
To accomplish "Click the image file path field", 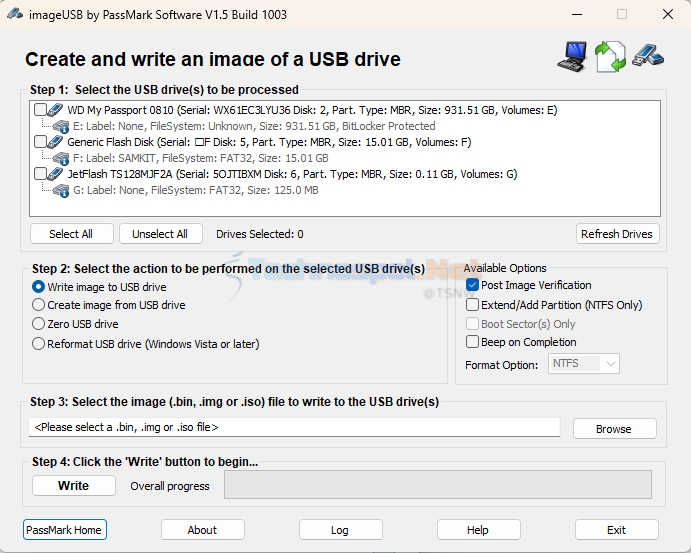I will (x=294, y=427).
